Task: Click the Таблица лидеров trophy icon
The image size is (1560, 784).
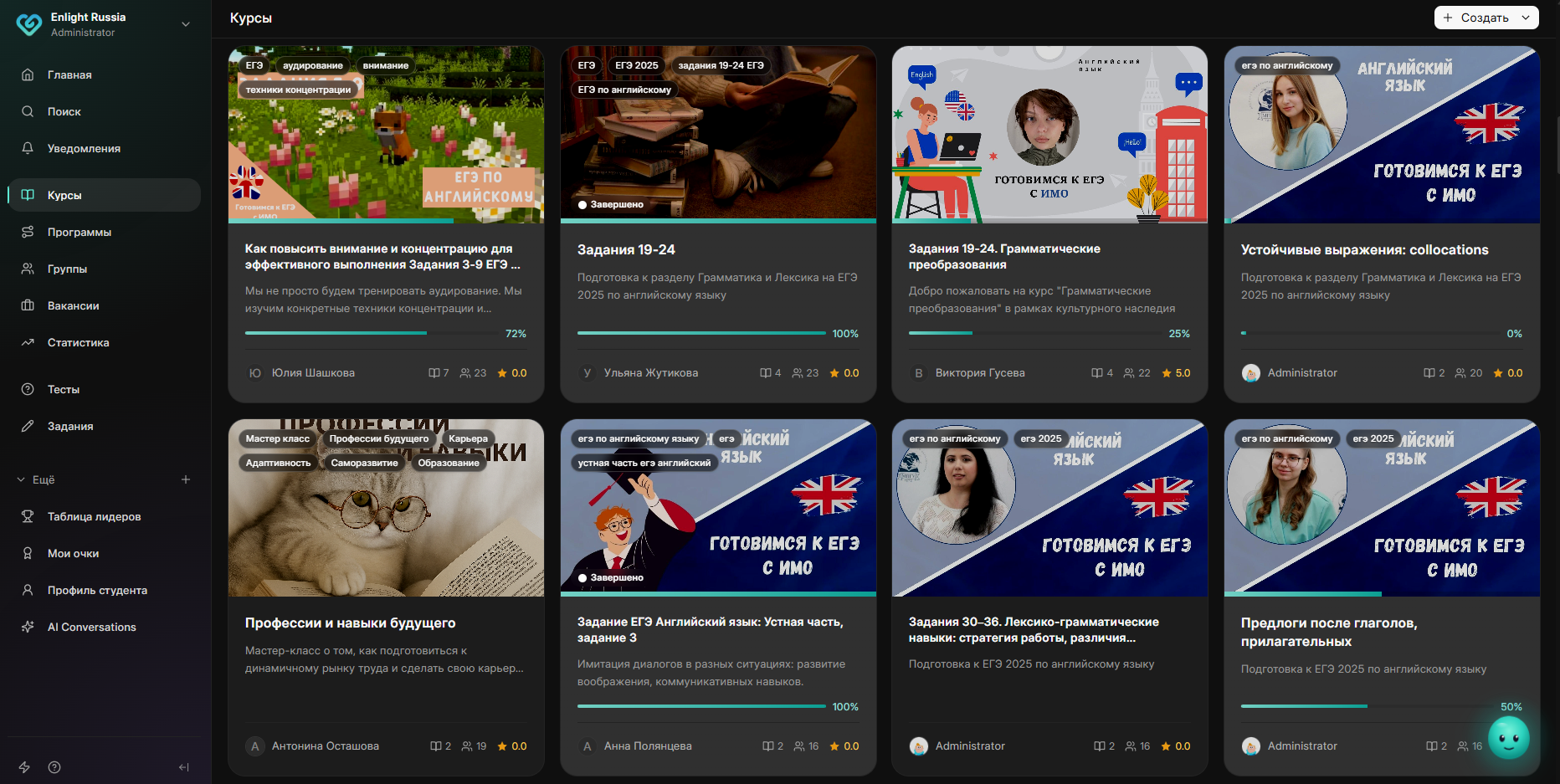Action: point(28,516)
